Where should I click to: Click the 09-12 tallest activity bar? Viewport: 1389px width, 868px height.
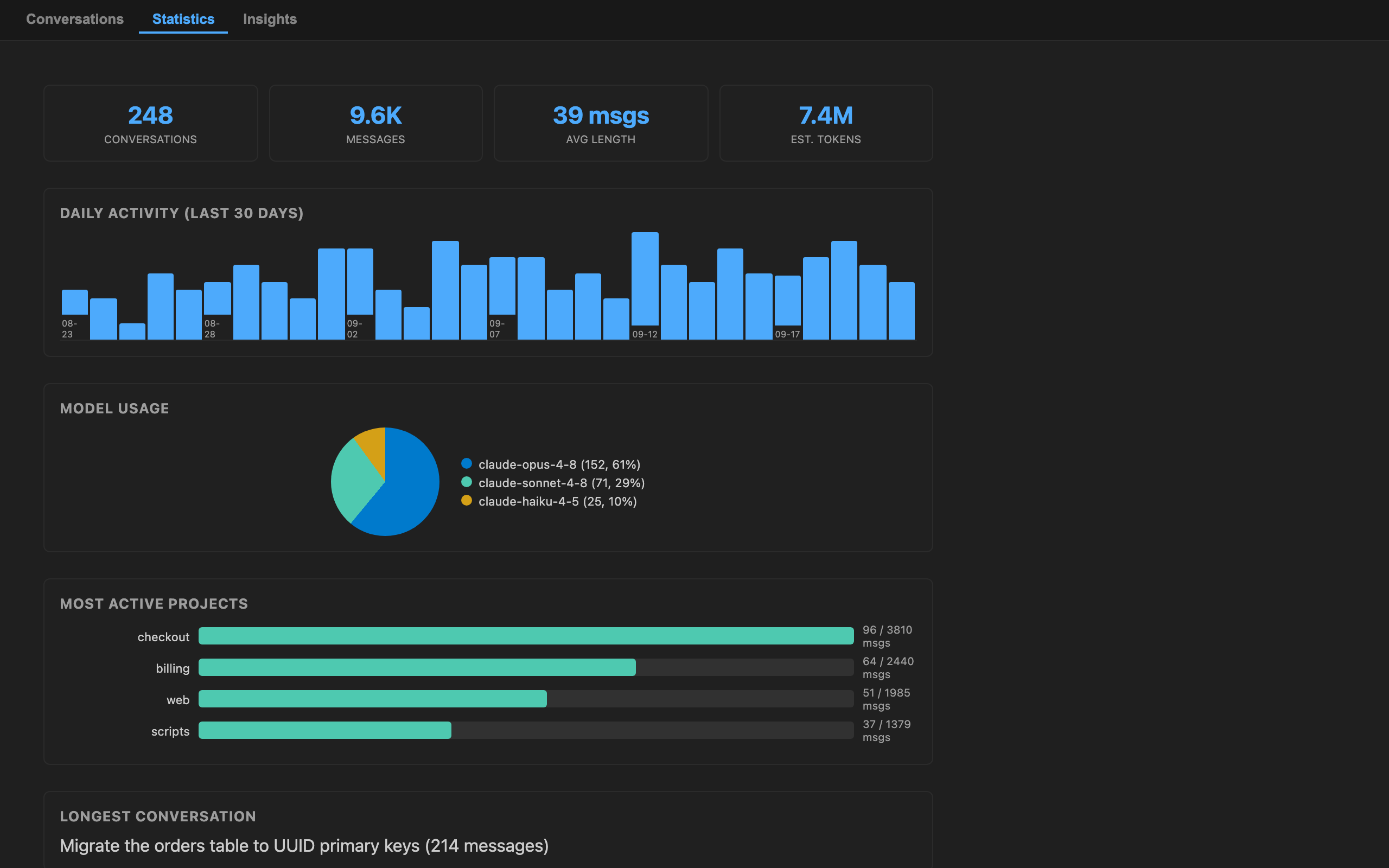click(x=645, y=279)
